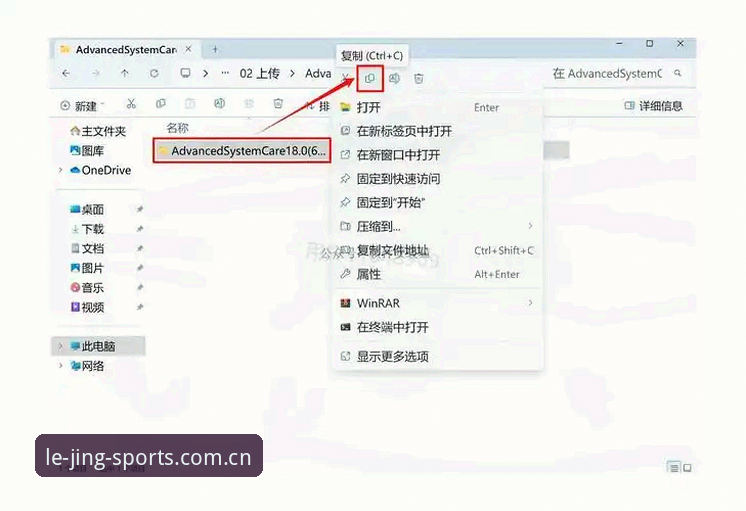
Task: Unpin 下载 using its pin icon
Action: pos(139,229)
